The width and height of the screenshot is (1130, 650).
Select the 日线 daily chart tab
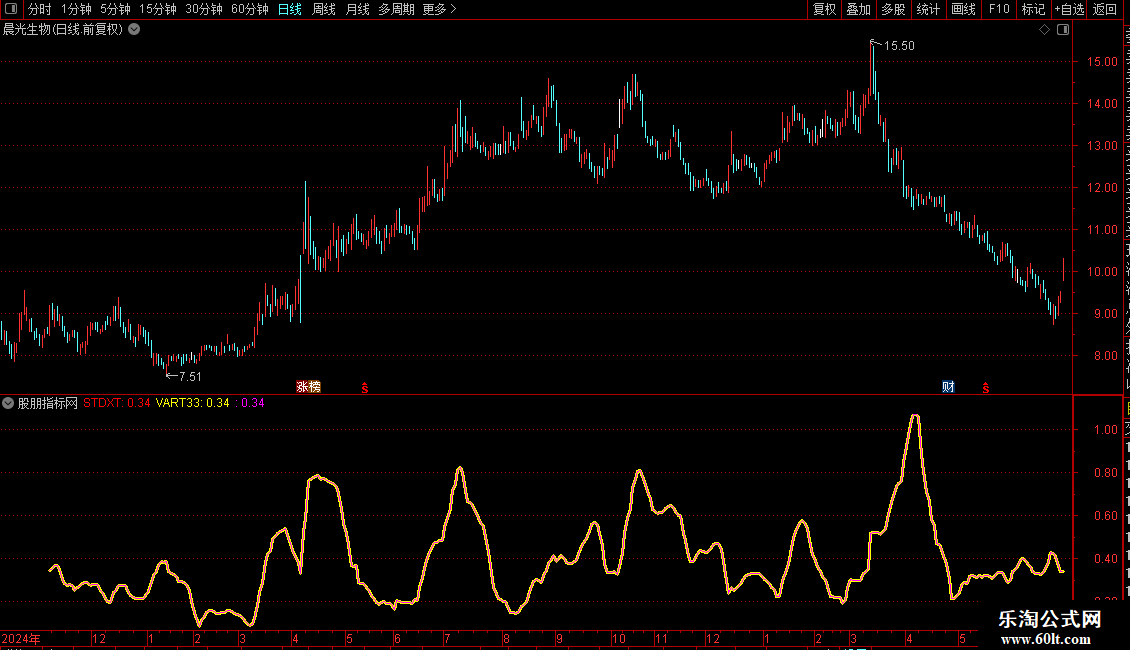point(290,9)
